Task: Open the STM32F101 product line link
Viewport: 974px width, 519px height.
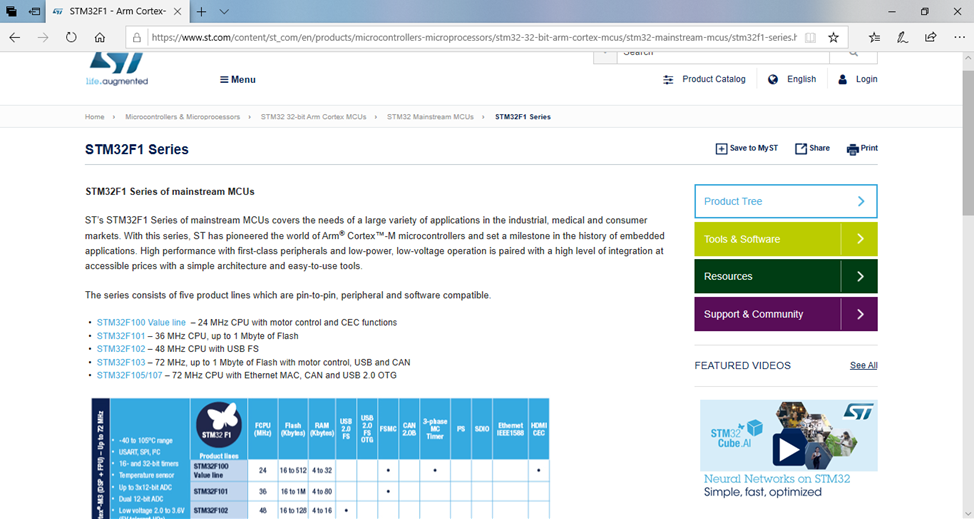Action: coord(121,336)
